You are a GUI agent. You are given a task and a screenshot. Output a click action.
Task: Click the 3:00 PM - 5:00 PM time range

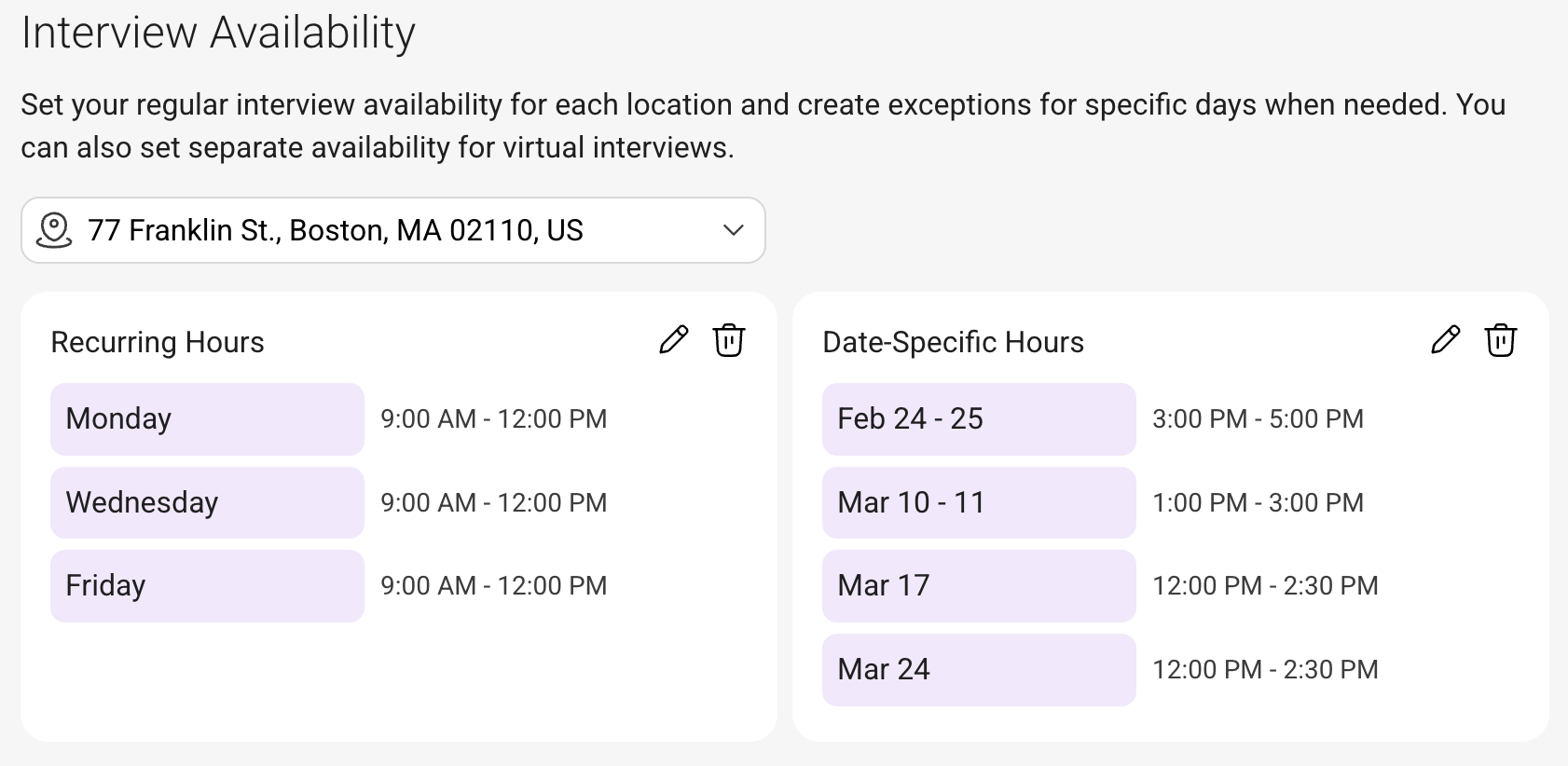pyautogui.click(x=1258, y=419)
